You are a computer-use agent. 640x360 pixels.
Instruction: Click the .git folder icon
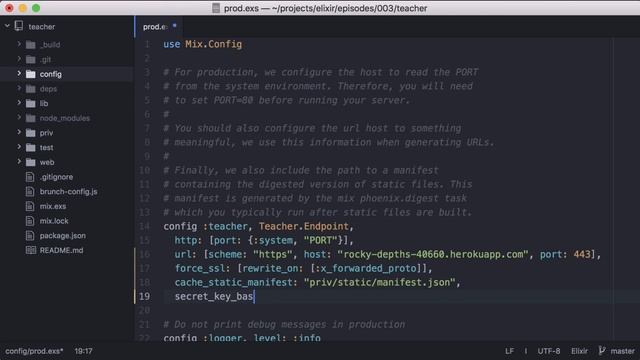(x=31, y=59)
